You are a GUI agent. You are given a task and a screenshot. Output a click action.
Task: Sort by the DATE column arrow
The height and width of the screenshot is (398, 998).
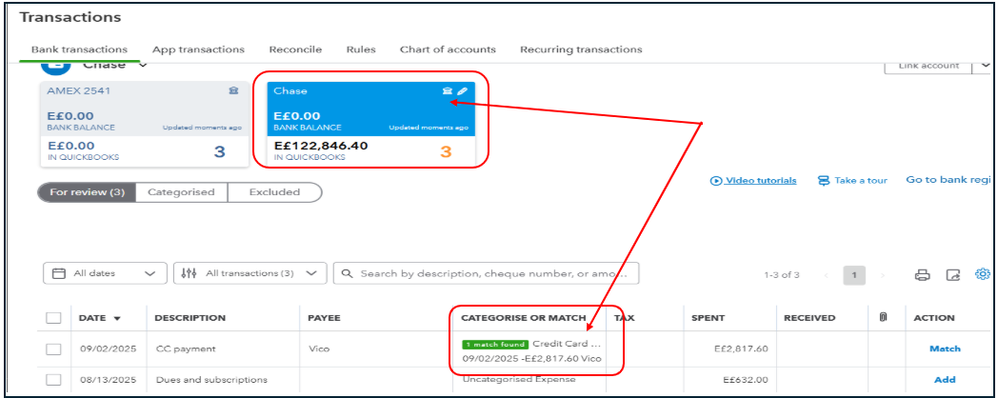116,318
